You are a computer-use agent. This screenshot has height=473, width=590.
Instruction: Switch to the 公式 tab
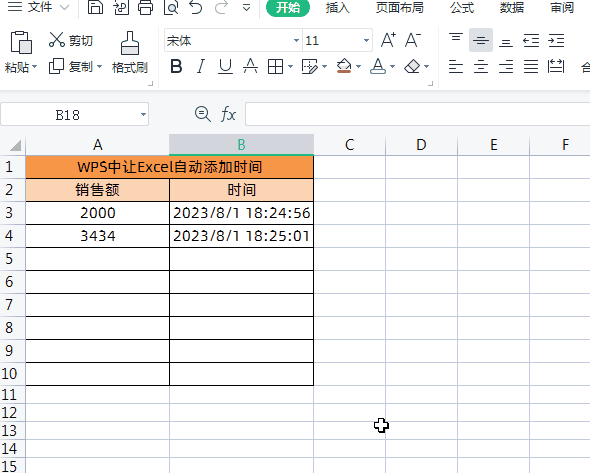click(462, 8)
